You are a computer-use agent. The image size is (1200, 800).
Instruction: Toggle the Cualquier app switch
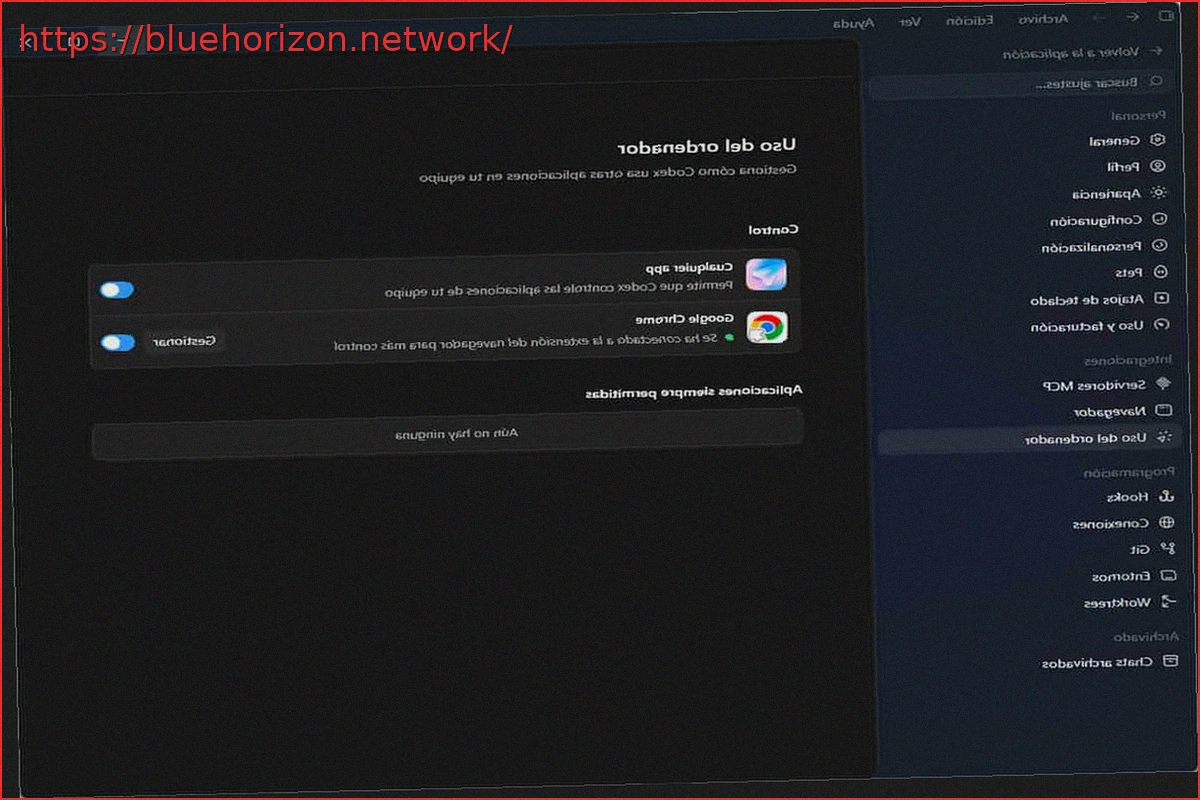point(117,290)
